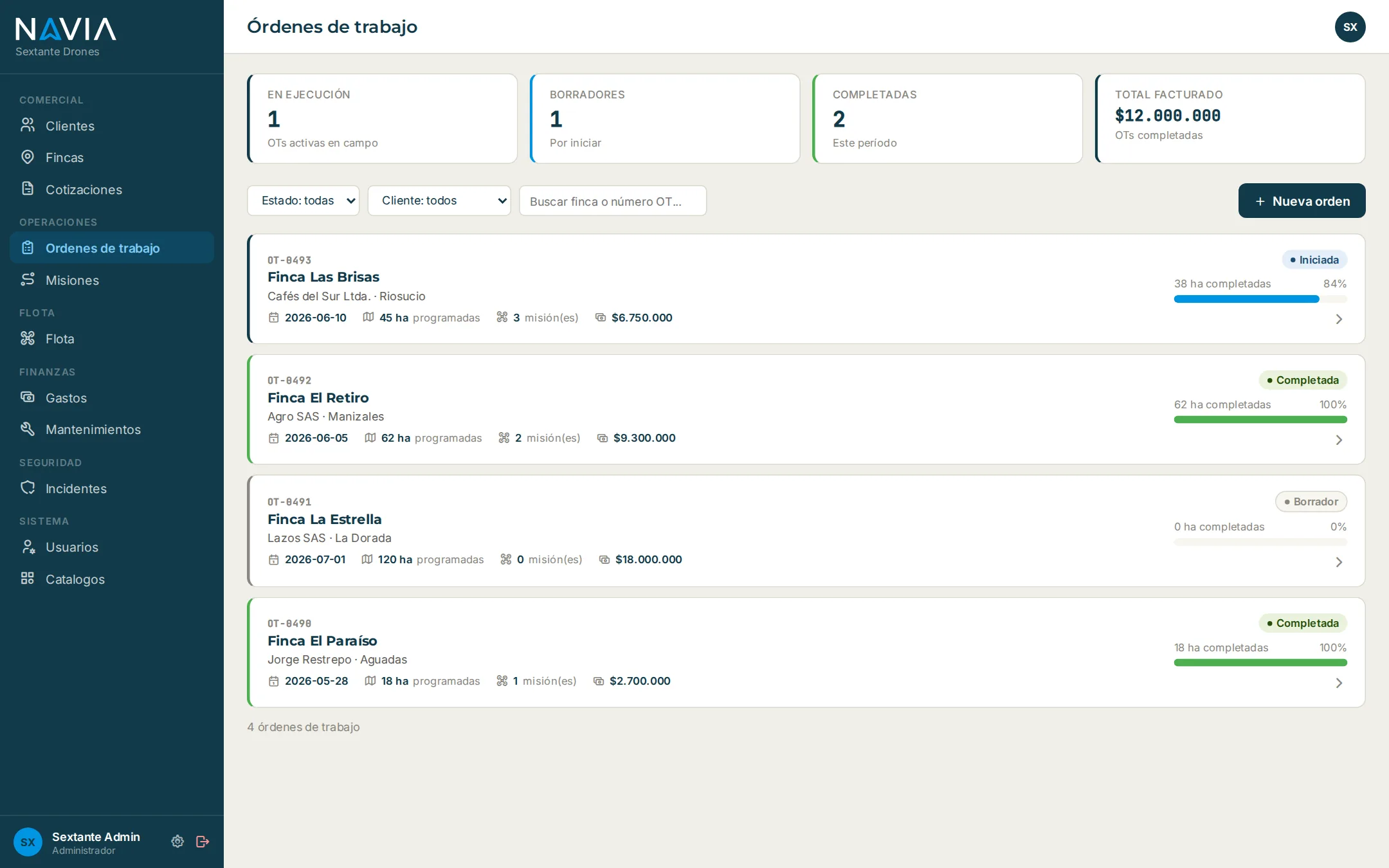Click the money icon beside $18.000.000
The width and height of the screenshot is (1389, 868).
point(604,559)
